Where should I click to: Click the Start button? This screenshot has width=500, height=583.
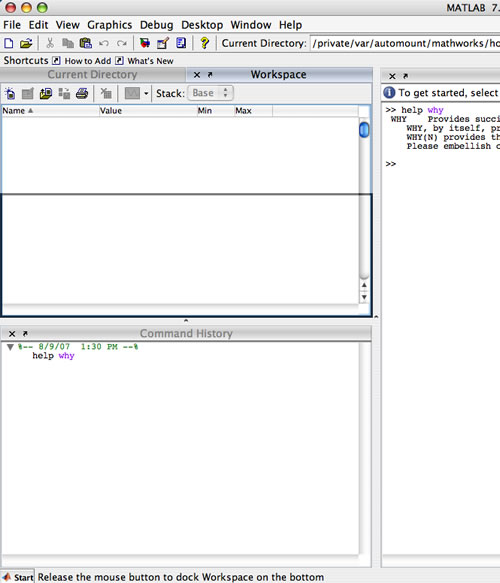[18, 577]
